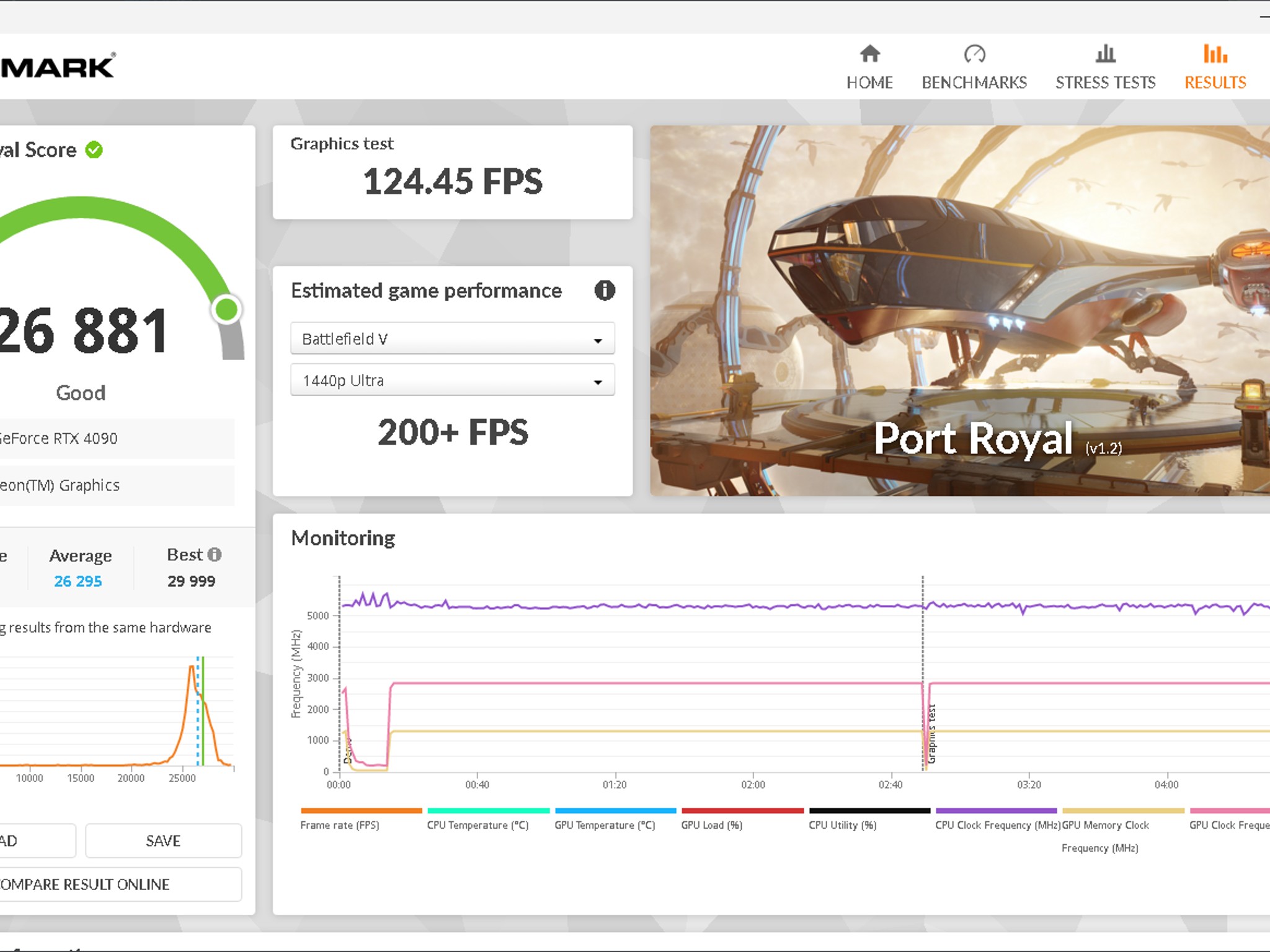Viewport: 1270px width, 952px height.
Task: Go to RESULTS tab label
Action: point(1215,82)
